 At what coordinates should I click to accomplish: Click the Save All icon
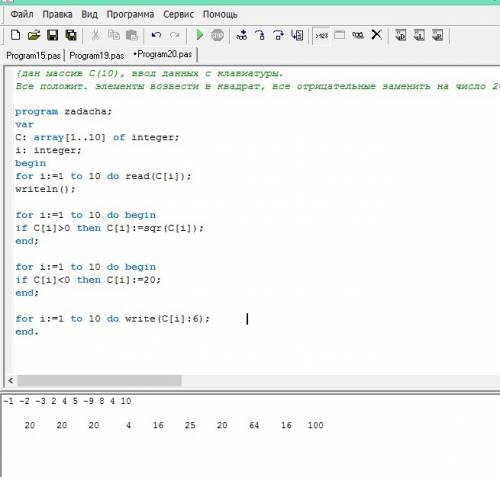coord(71,35)
